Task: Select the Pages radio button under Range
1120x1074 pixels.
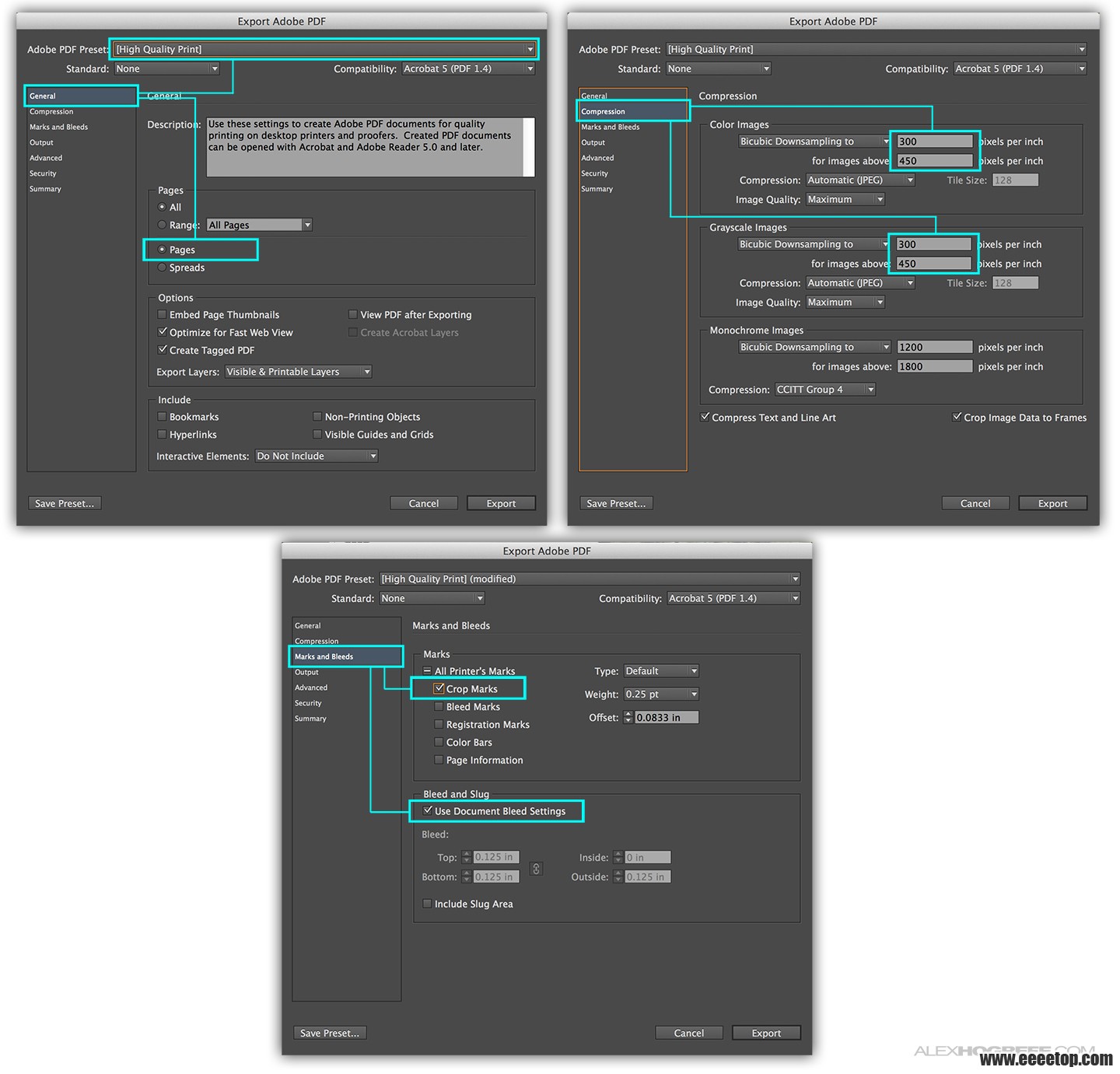Action: pyautogui.click(x=162, y=250)
